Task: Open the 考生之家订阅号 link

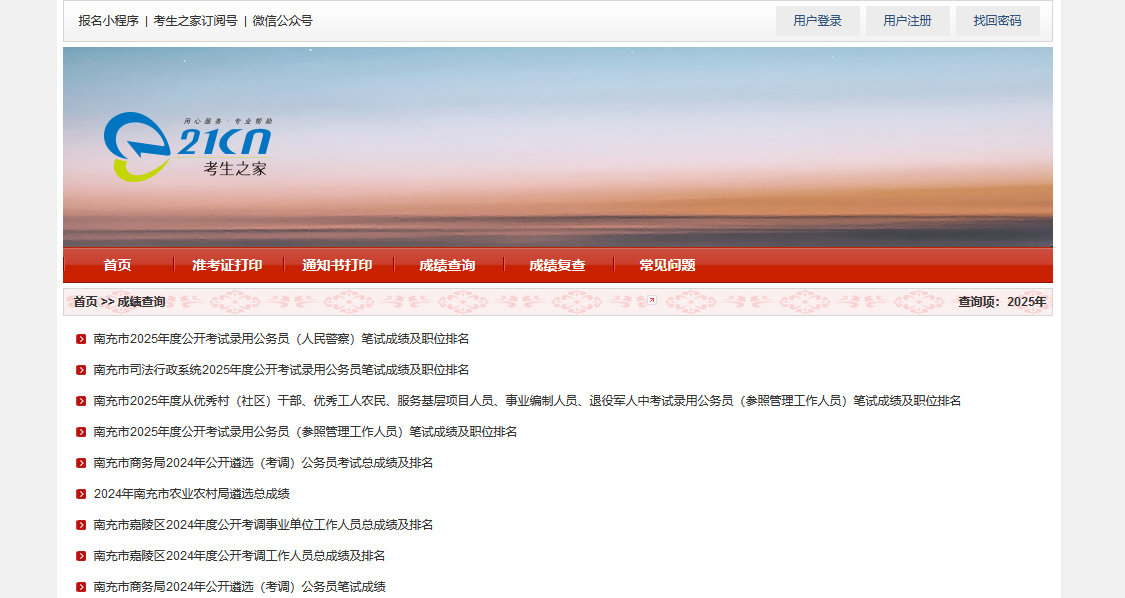Action: coord(195,21)
